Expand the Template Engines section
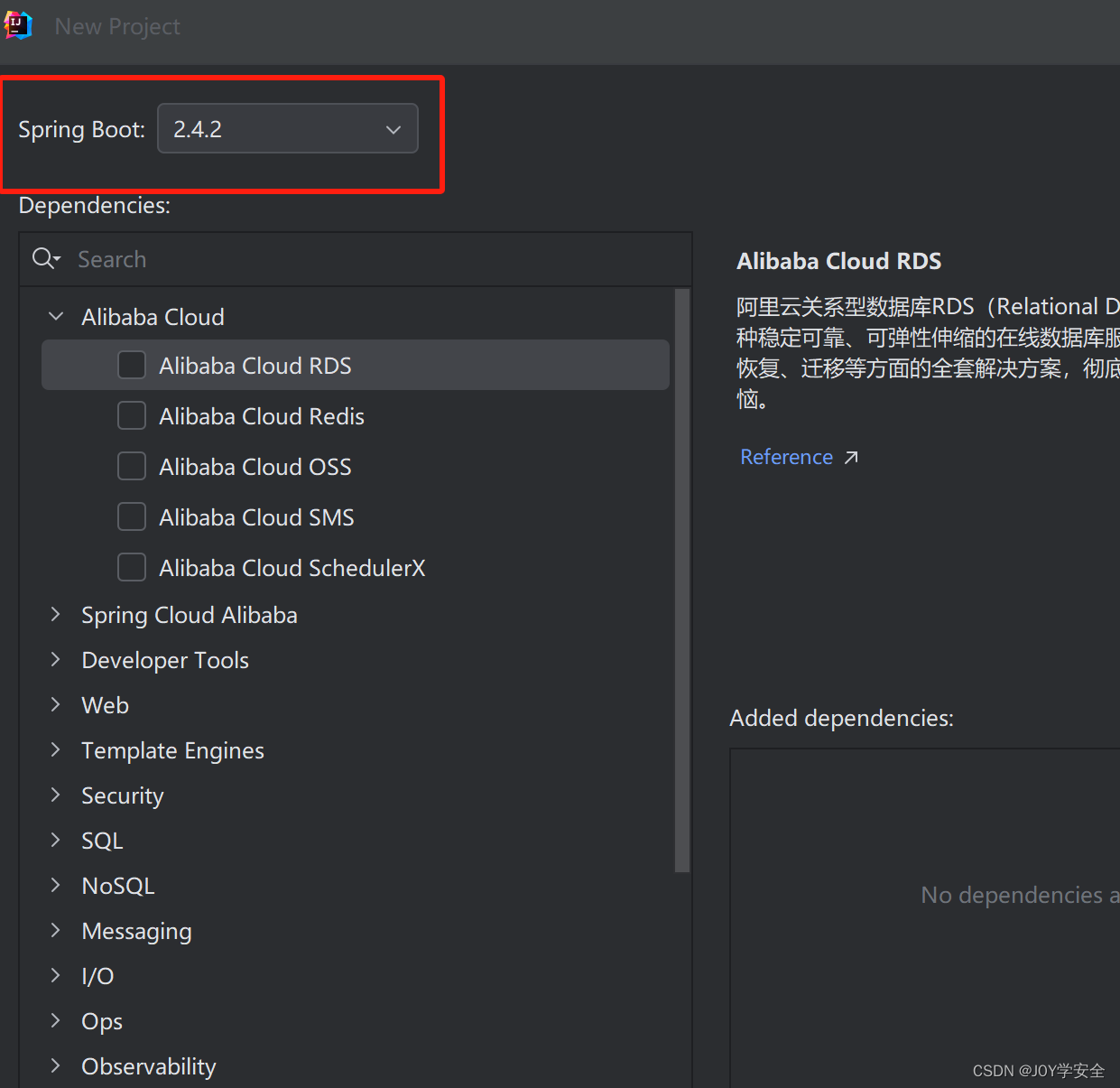Image resolution: width=1120 pixels, height=1088 pixels. [55, 749]
